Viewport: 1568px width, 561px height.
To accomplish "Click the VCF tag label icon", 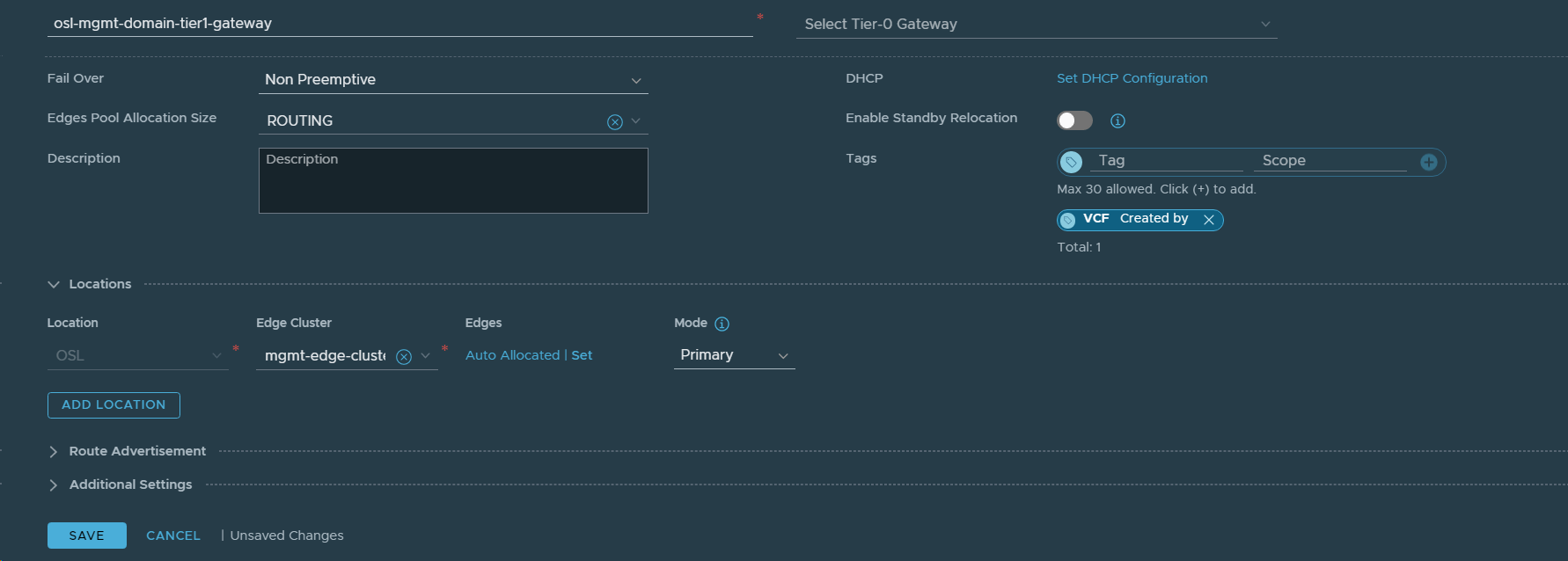I will coord(1068,220).
